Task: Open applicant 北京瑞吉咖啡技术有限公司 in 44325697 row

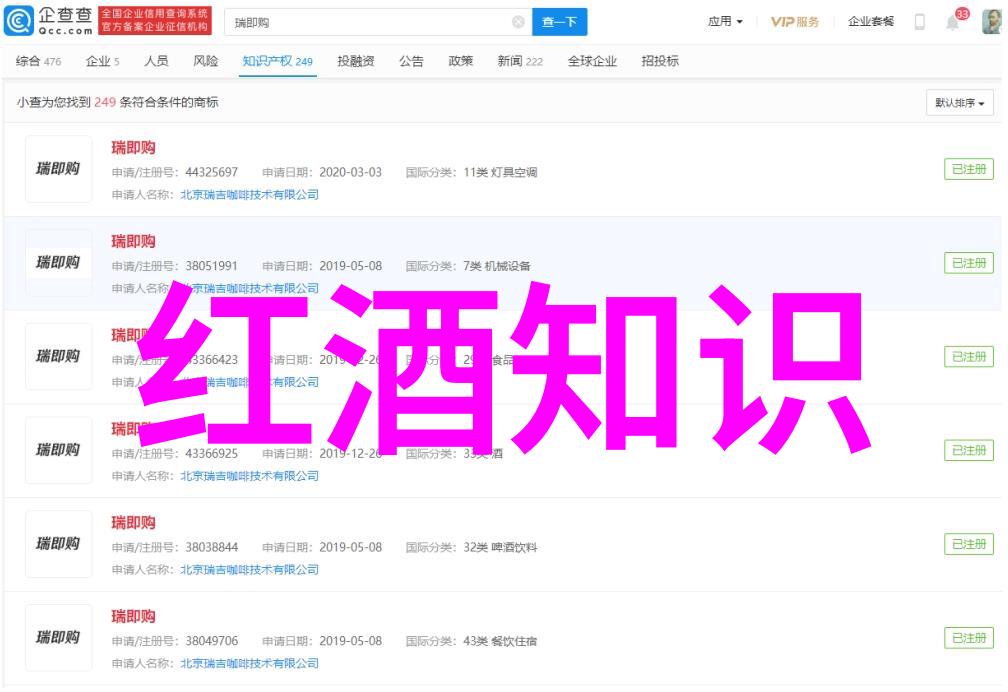Action: (x=249, y=195)
